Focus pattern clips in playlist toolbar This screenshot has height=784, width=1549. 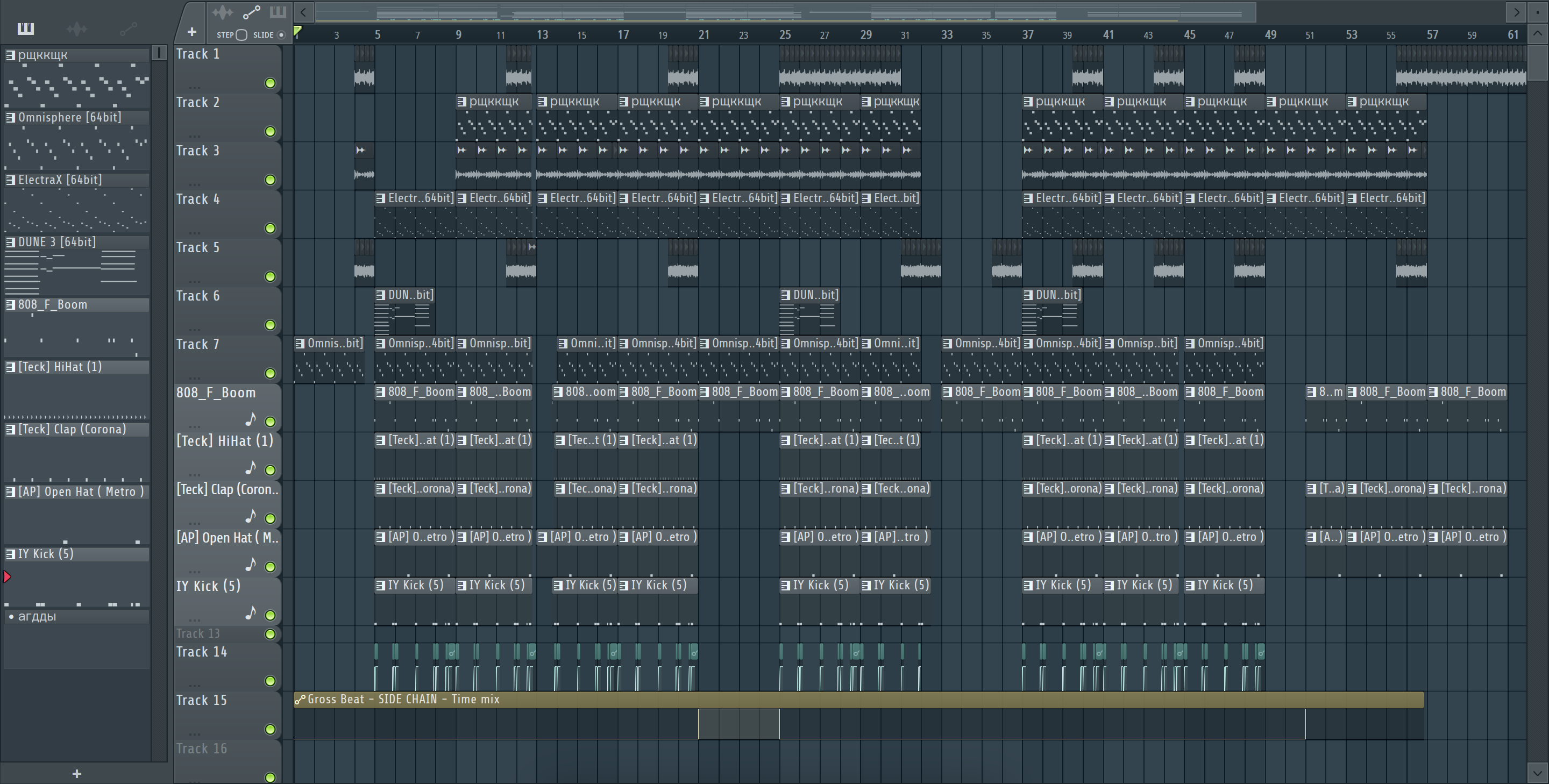277,12
